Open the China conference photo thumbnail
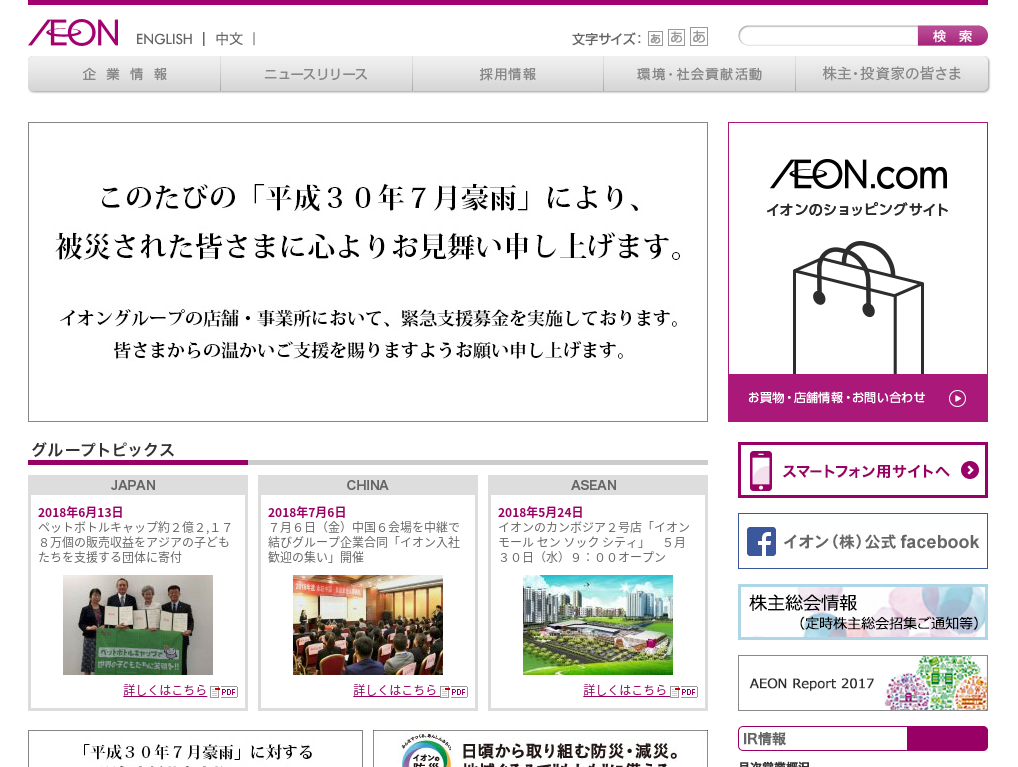 coord(368,625)
